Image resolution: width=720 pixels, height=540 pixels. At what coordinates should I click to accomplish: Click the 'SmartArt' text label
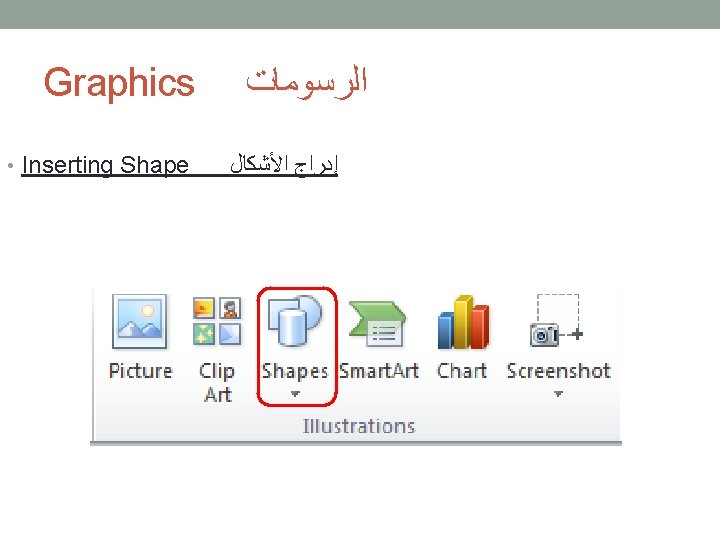[378, 371]
